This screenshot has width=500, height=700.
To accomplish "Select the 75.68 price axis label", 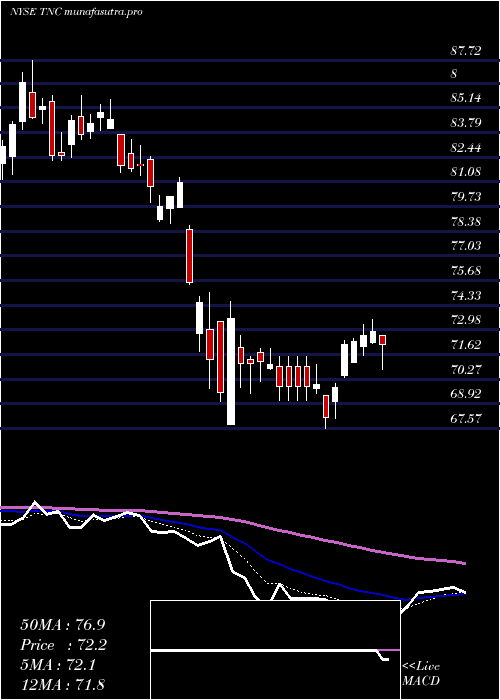I will pos(466,271).
